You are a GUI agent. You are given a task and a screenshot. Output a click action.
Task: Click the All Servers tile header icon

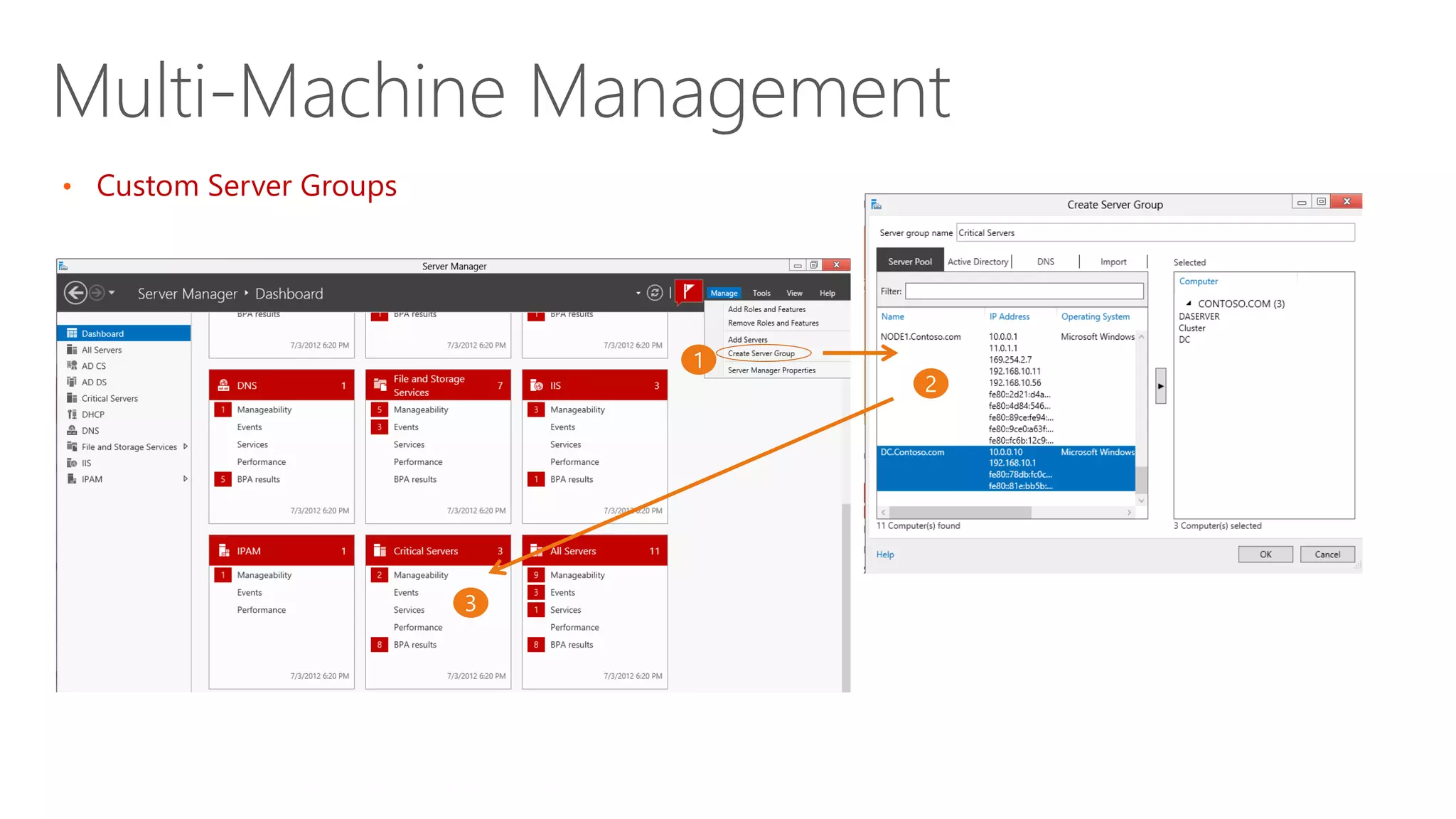pos(537,551)
